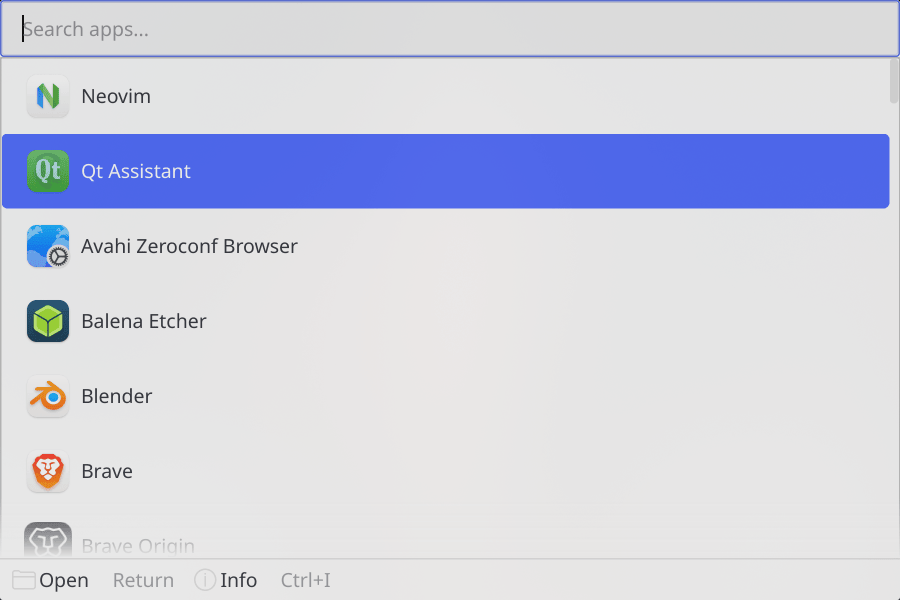Click the Blender logo icon
The height and width of the screenshot is (600, 900).
48,396
